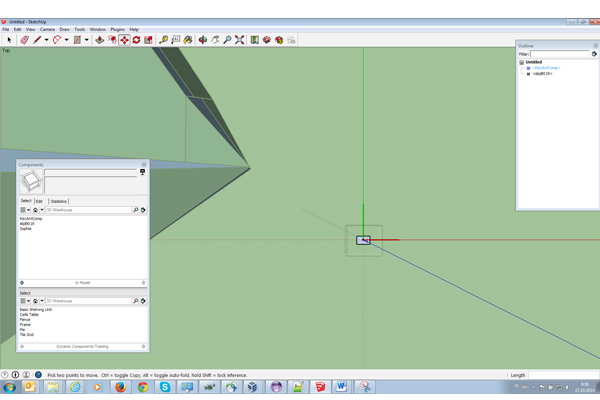Viewport: 600px width, 400px height.
Task: Open the Plugins menu
Action: tap(118, 30)
